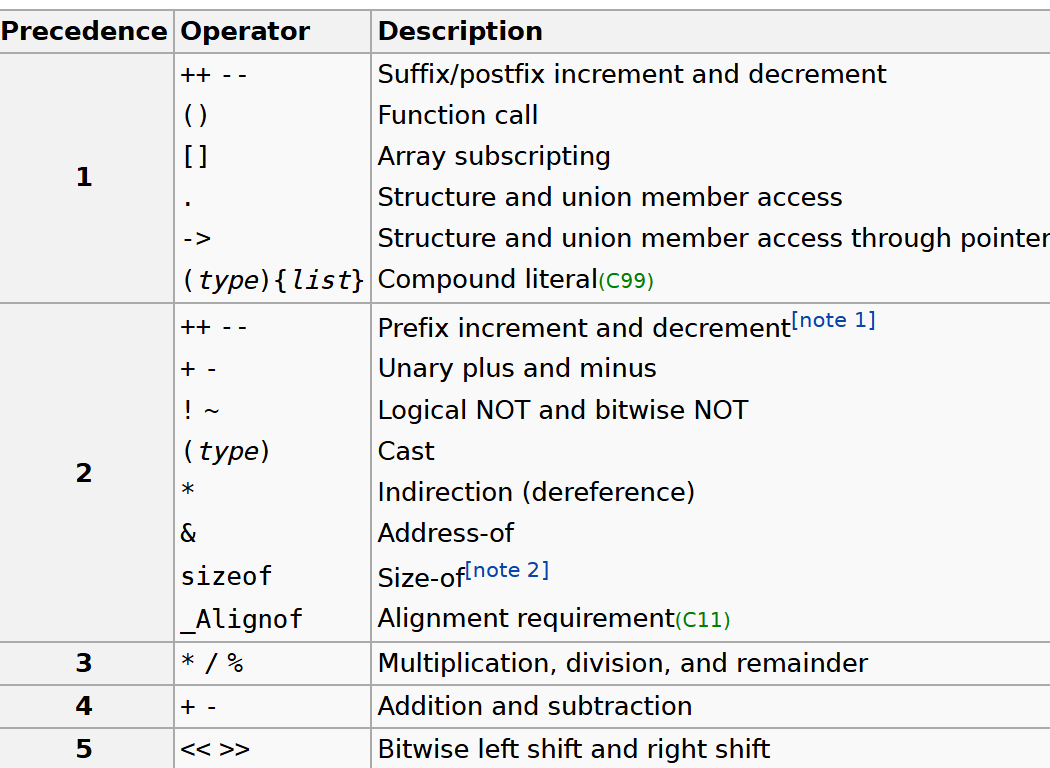Click the green '(C11)' annotation
Screen dimensions: 1050x768
click(x=703, y=619)
